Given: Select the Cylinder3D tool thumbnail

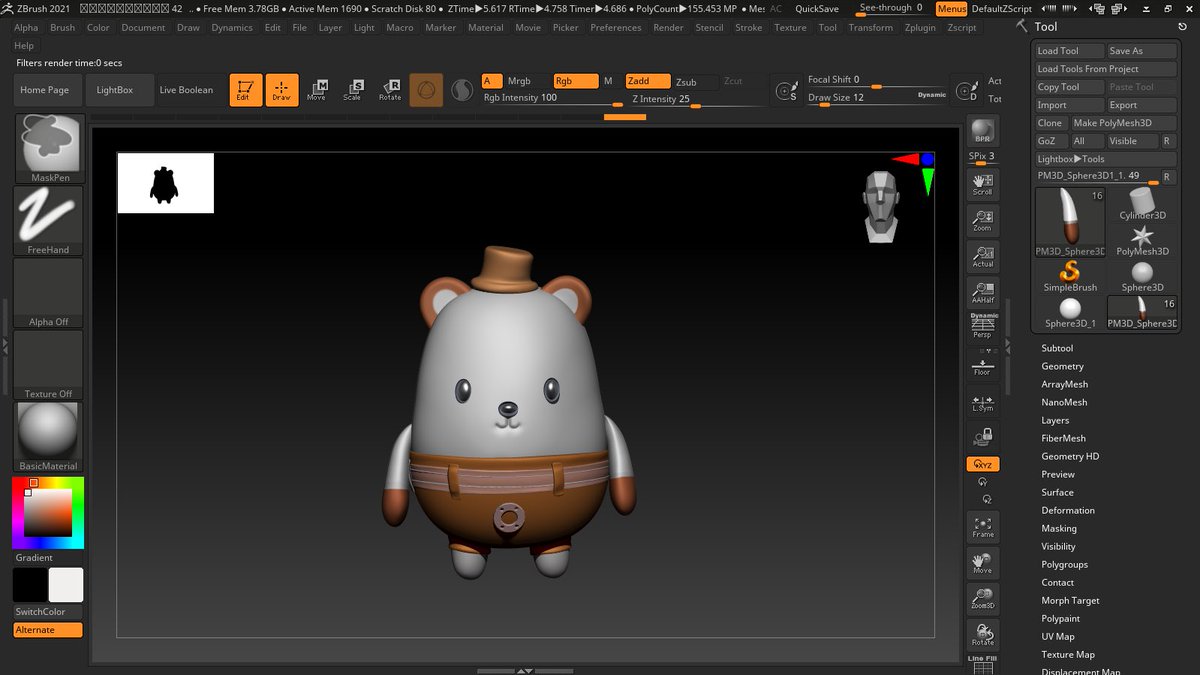Looking at the screenshot, I should (1142, 204).
